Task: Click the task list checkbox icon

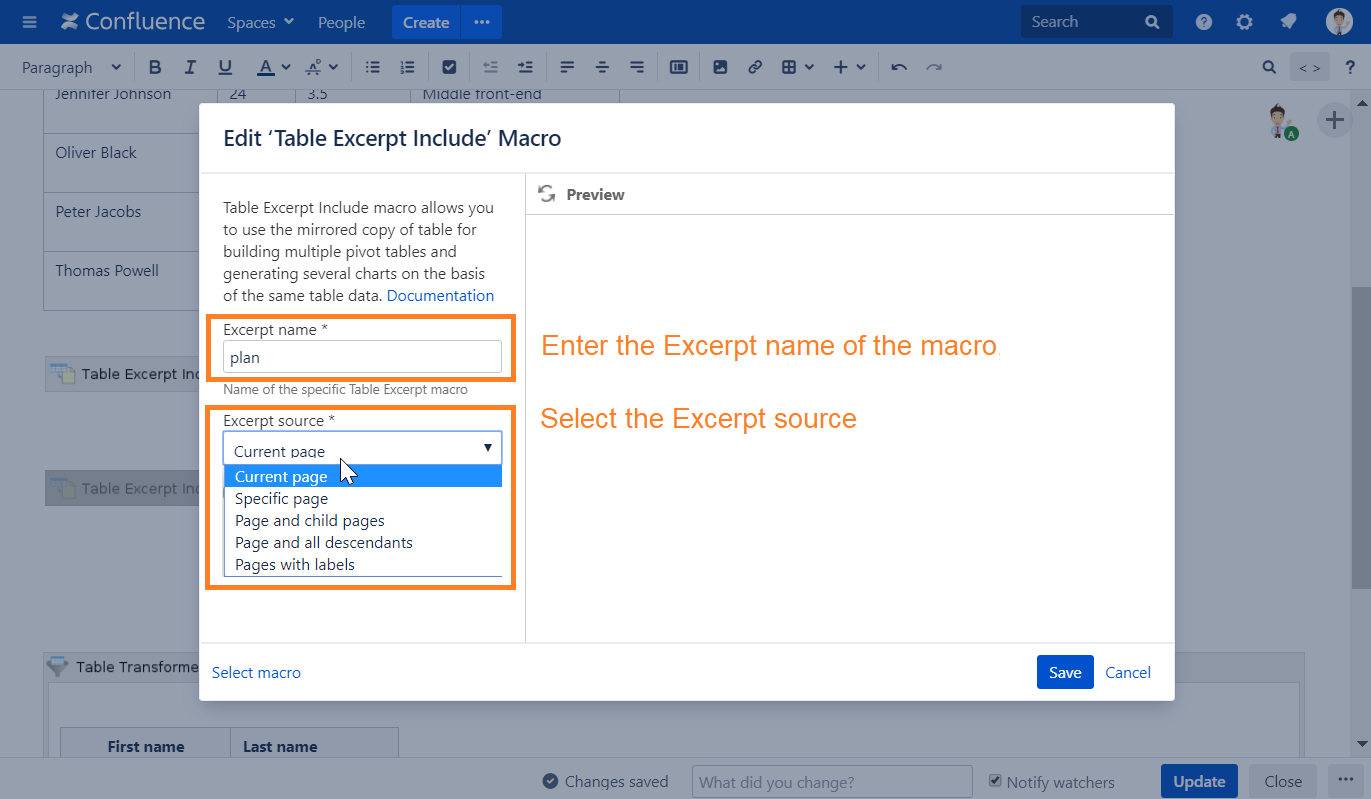Action: tap(449, 67)
